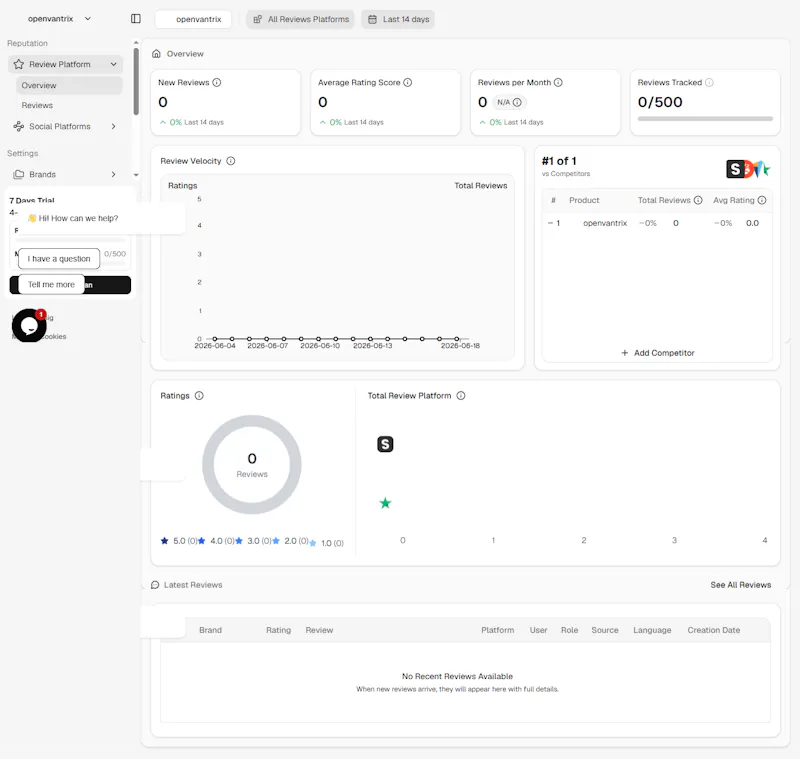Toggle the sidebar panel icon
The image size is (800, 760).
click(x=136, y=19)
